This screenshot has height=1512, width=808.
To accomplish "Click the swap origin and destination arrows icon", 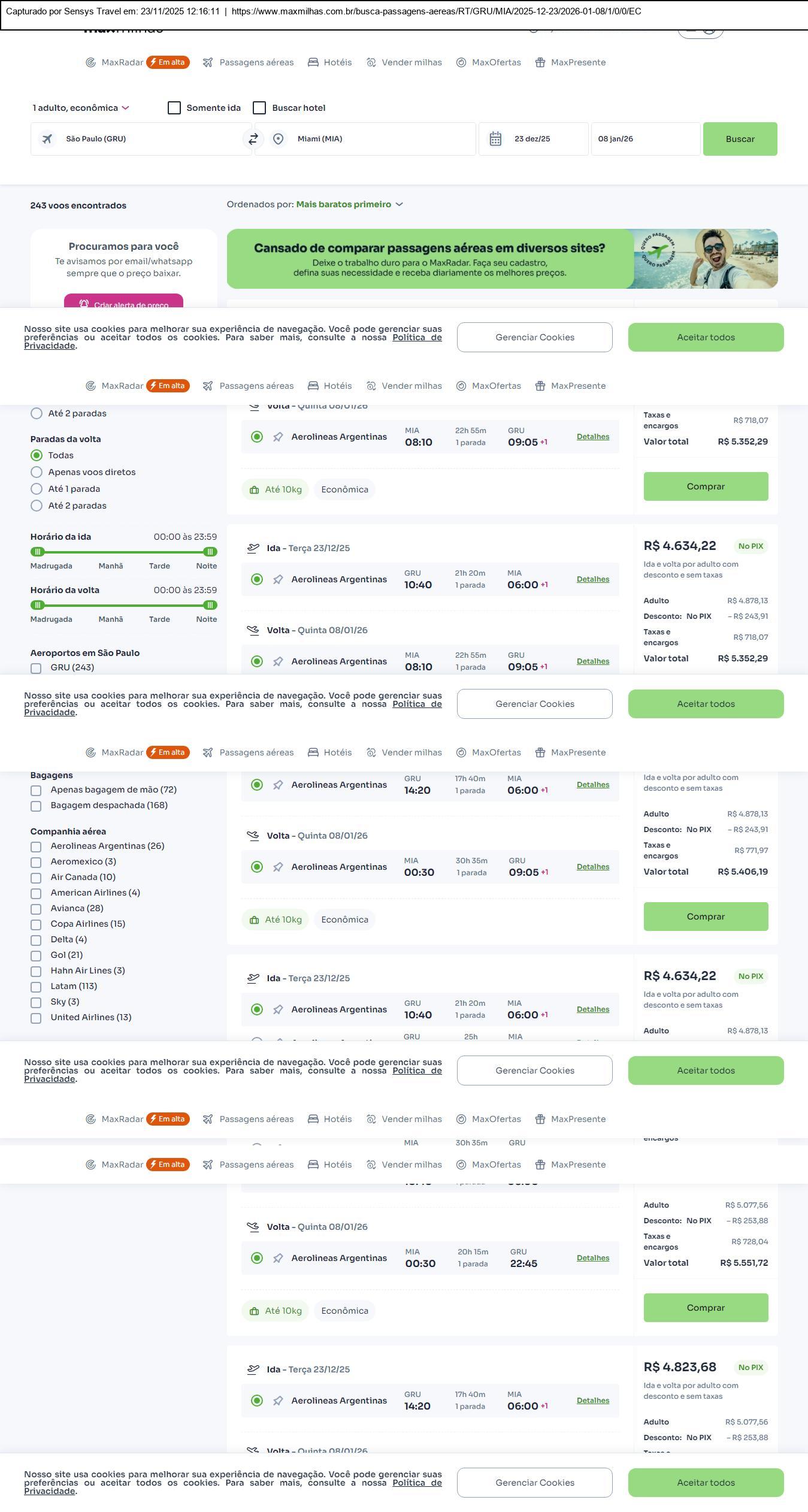I will (253, 139).
